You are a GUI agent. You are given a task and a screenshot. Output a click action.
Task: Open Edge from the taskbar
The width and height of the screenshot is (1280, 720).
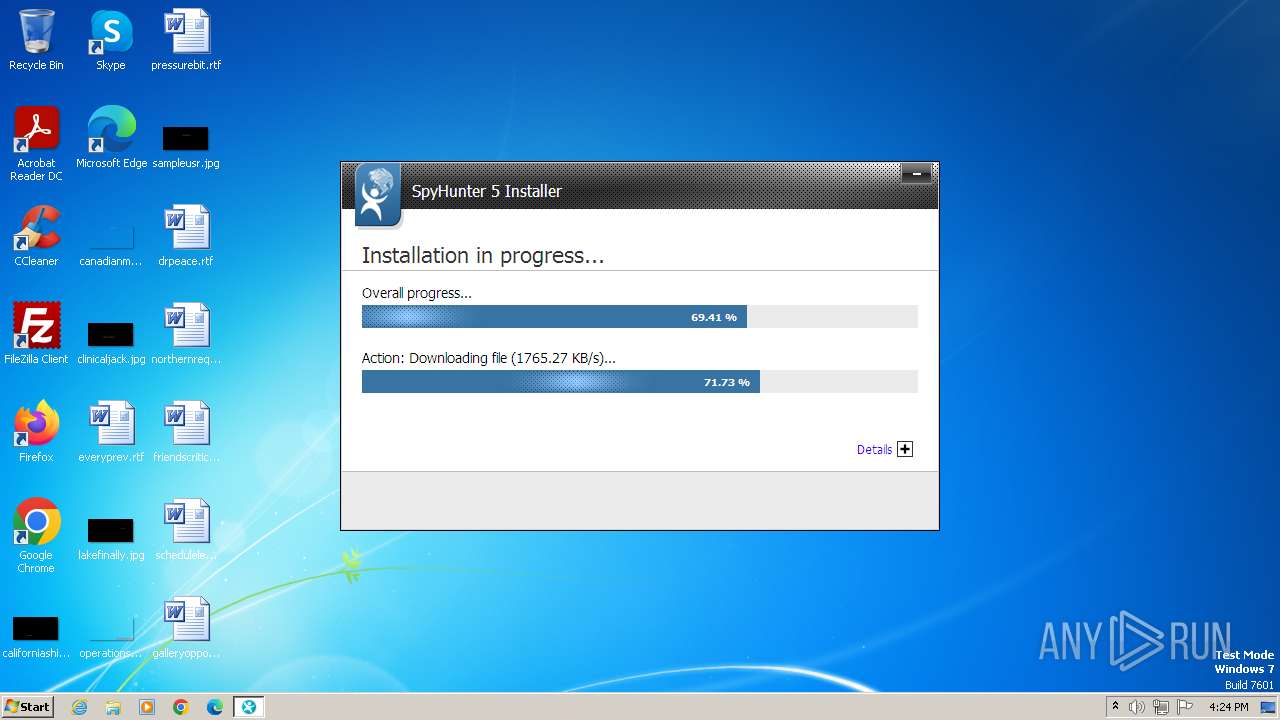(215, 707)
